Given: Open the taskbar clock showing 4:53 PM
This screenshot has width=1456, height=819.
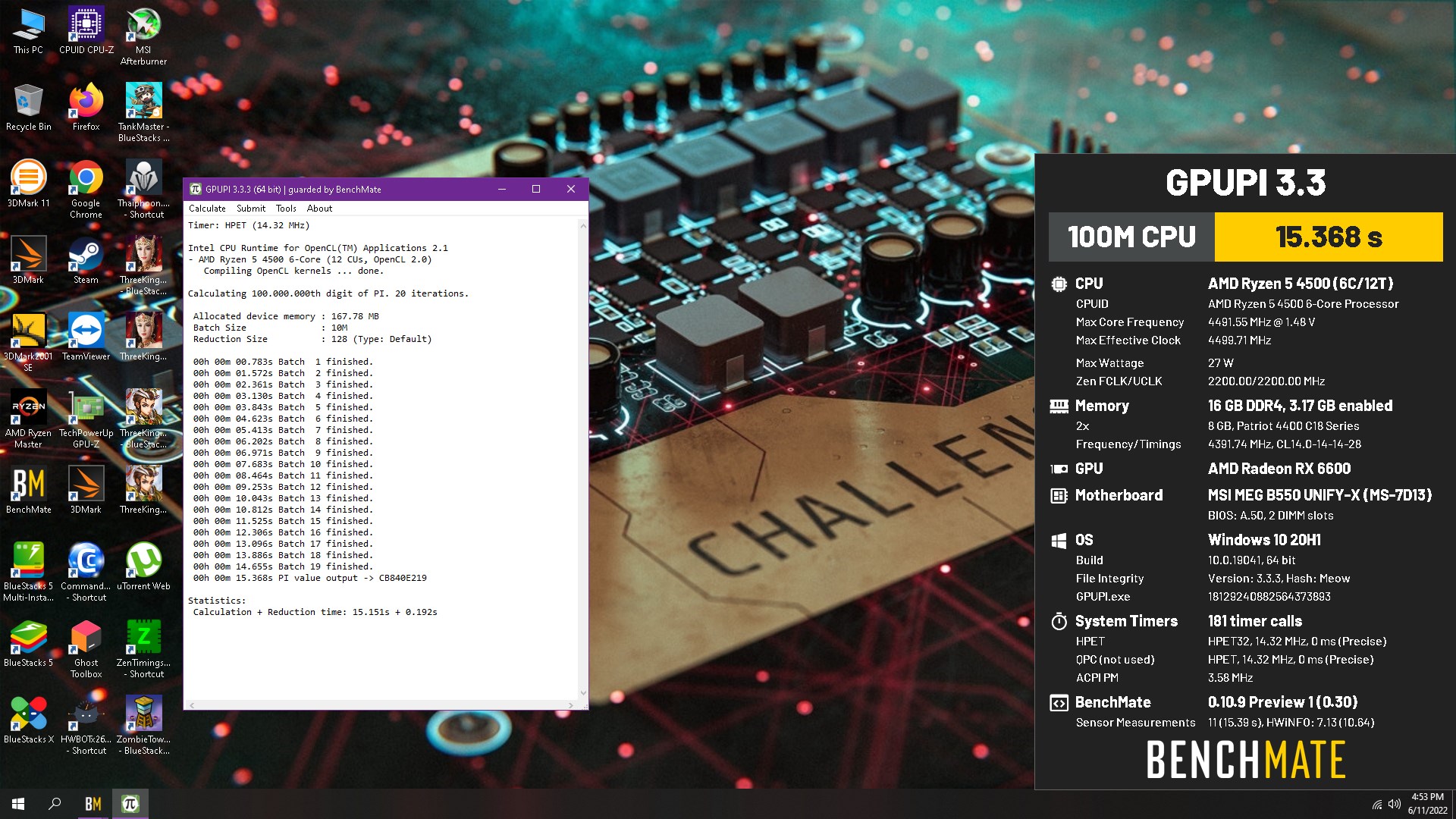Looking at the screenshot, I should [x=1427, y=804].
